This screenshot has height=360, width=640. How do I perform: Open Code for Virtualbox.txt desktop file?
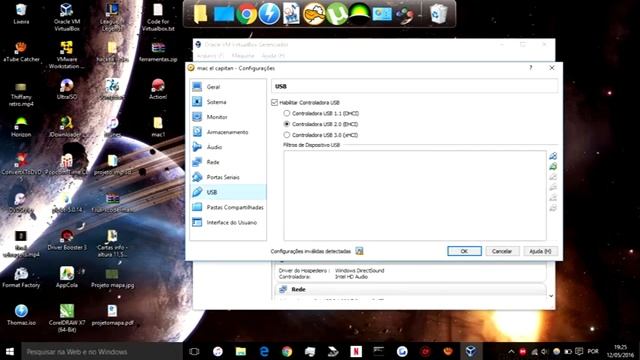coord(158,17)
